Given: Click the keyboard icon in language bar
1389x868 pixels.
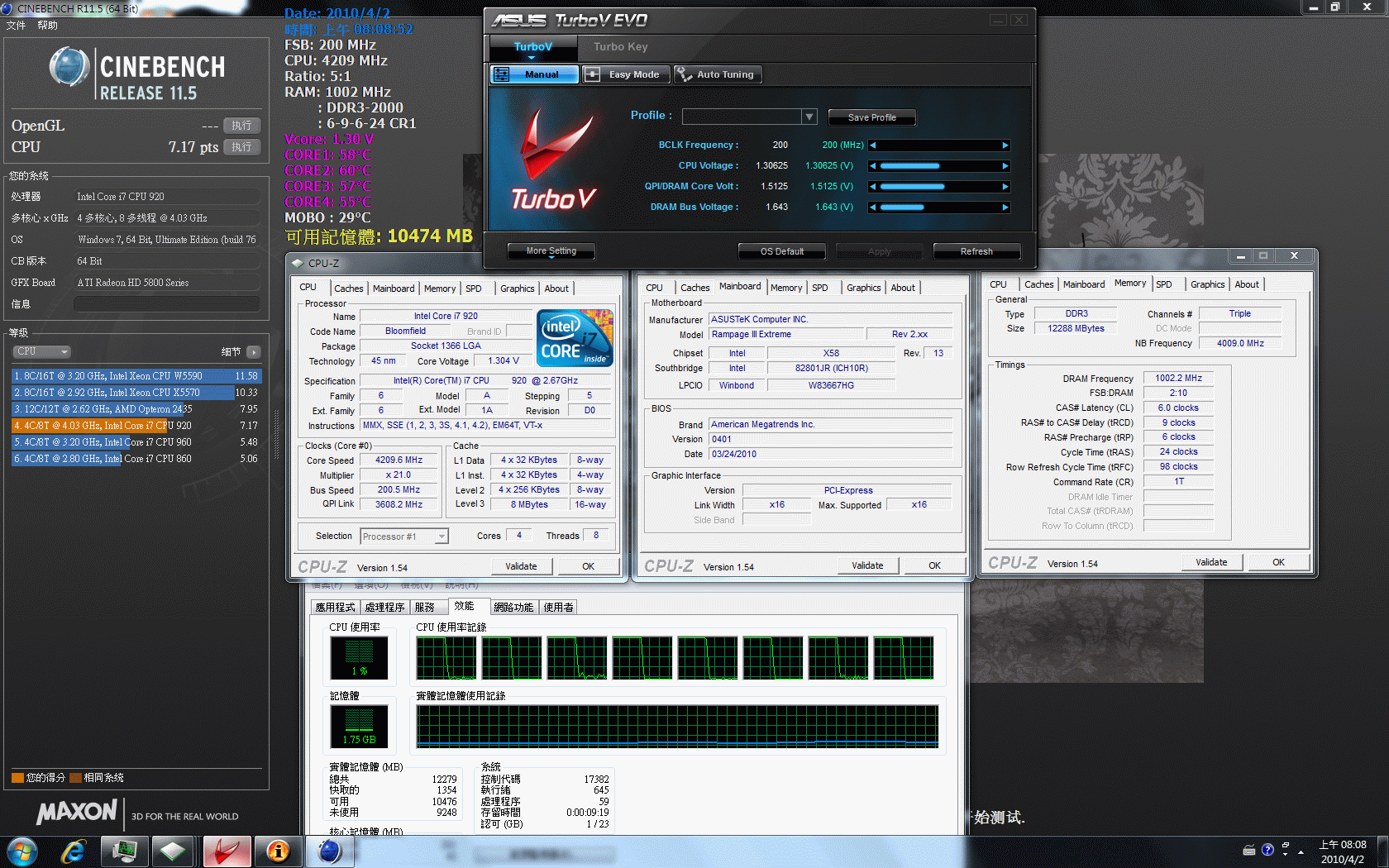Looking at the screenshot, I should [x=1249, y=850].
